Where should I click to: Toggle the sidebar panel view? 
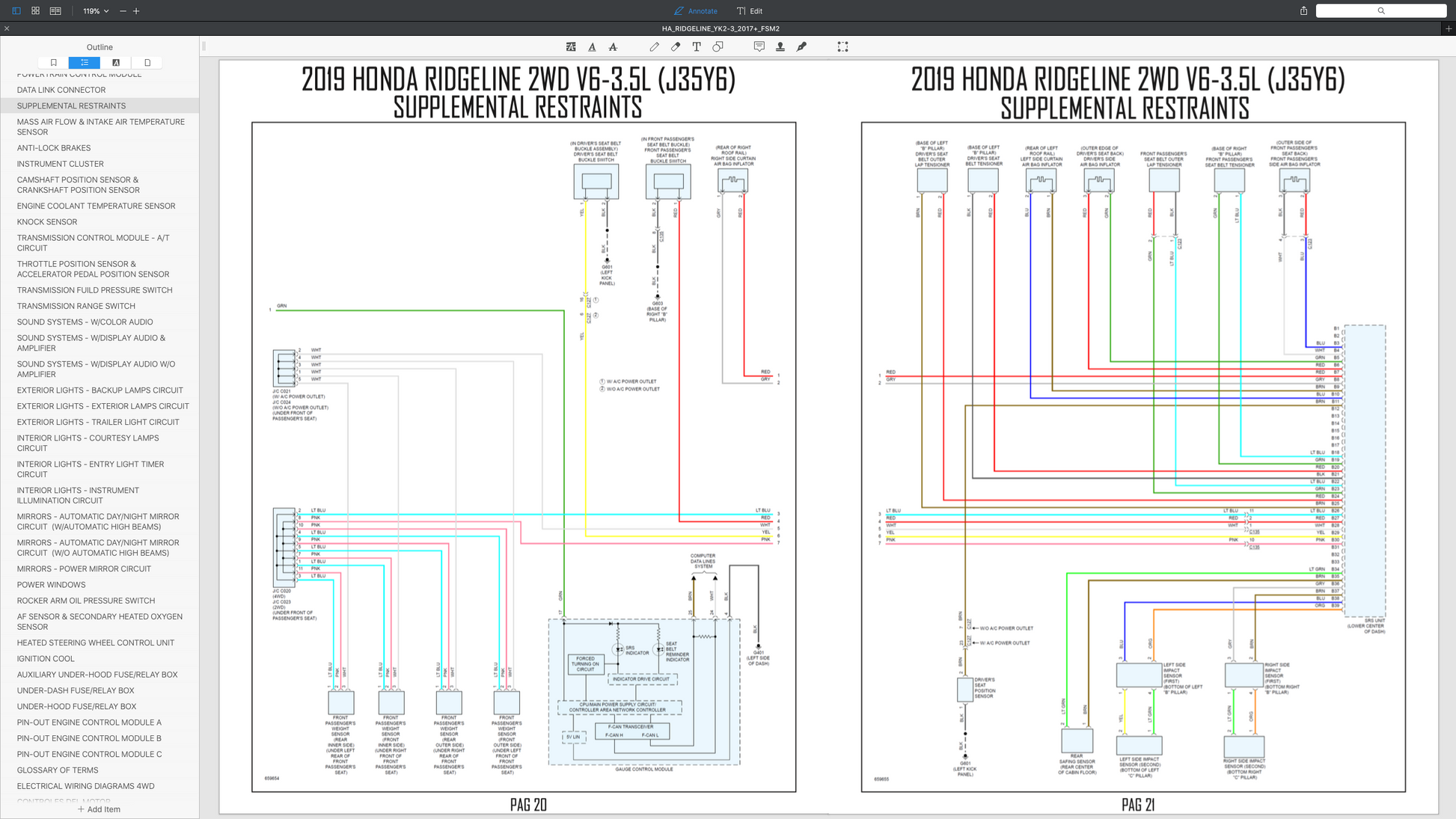(16, 11)
